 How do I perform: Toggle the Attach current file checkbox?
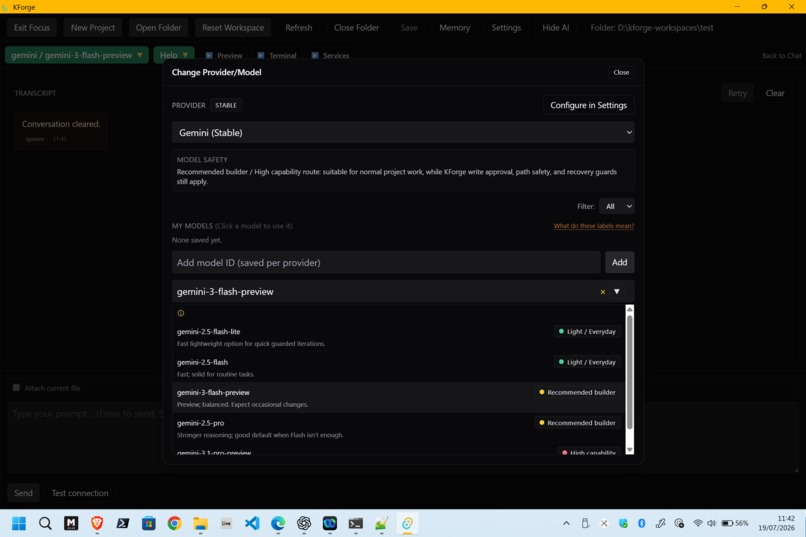[16, 387]
